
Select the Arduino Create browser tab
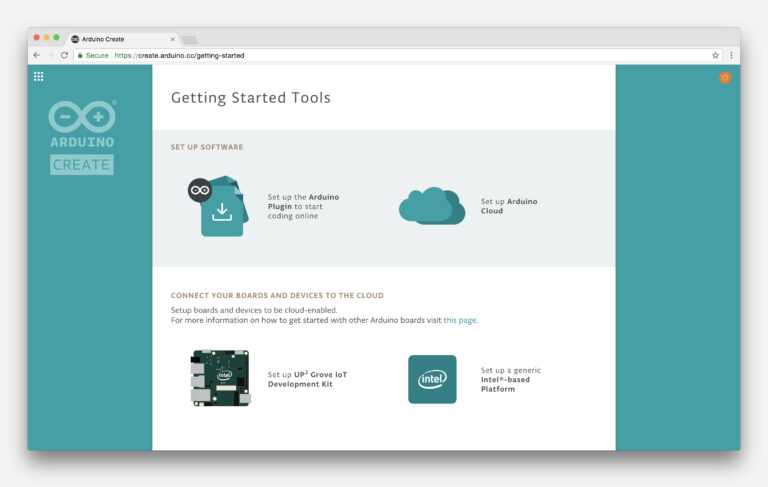[x=120, y=39]
